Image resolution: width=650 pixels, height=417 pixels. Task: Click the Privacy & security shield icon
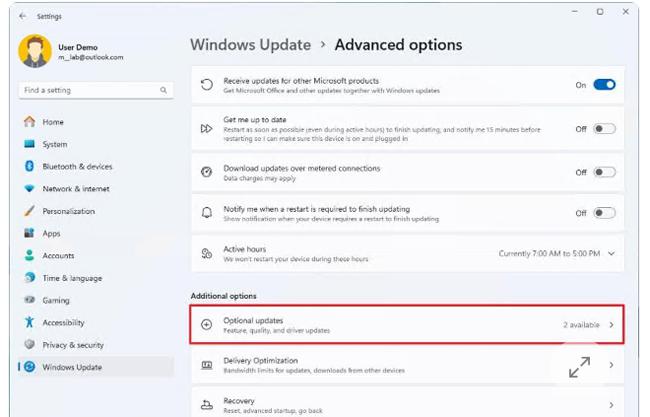pos(29,345)
